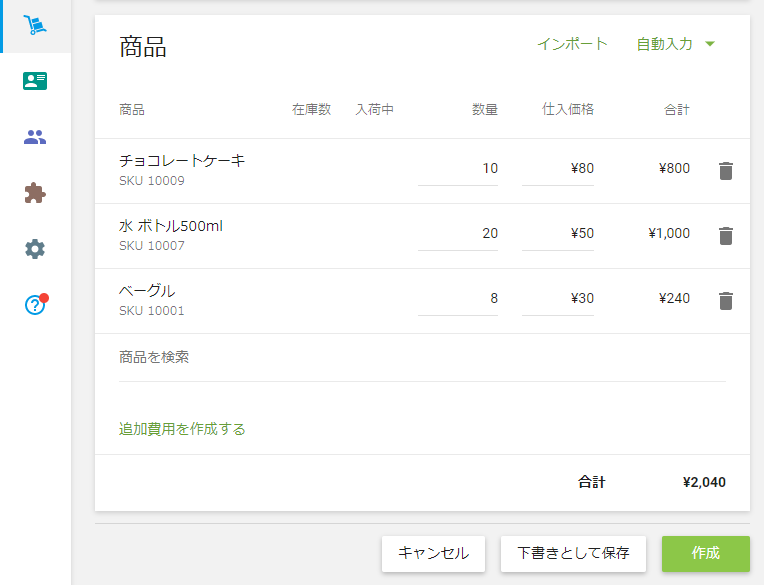764x585 pixels.
Task: Click the インポート link
Action: [x=572, y=44]
